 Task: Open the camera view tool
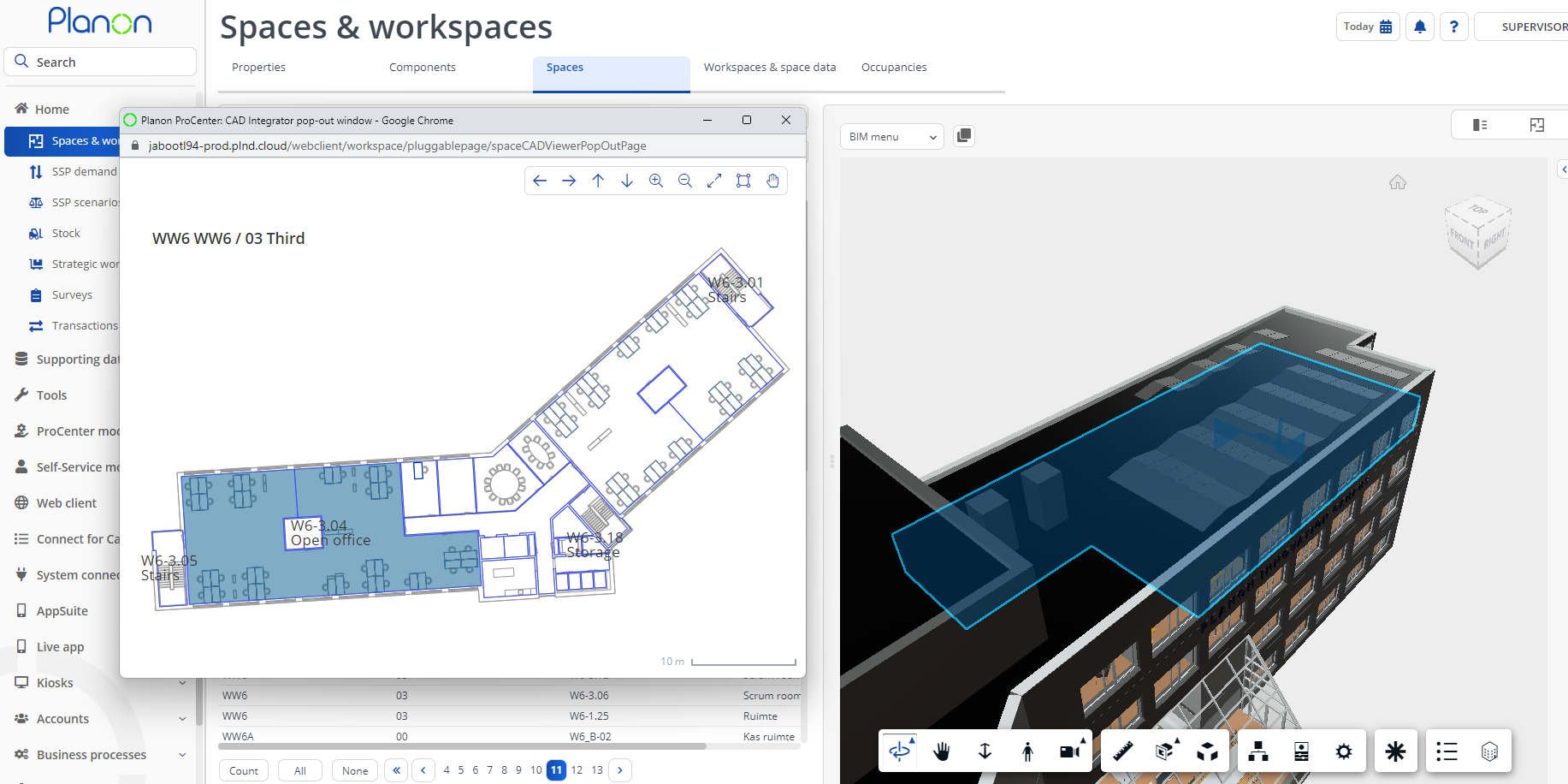pyautogui.click(x=1070, y=751)
